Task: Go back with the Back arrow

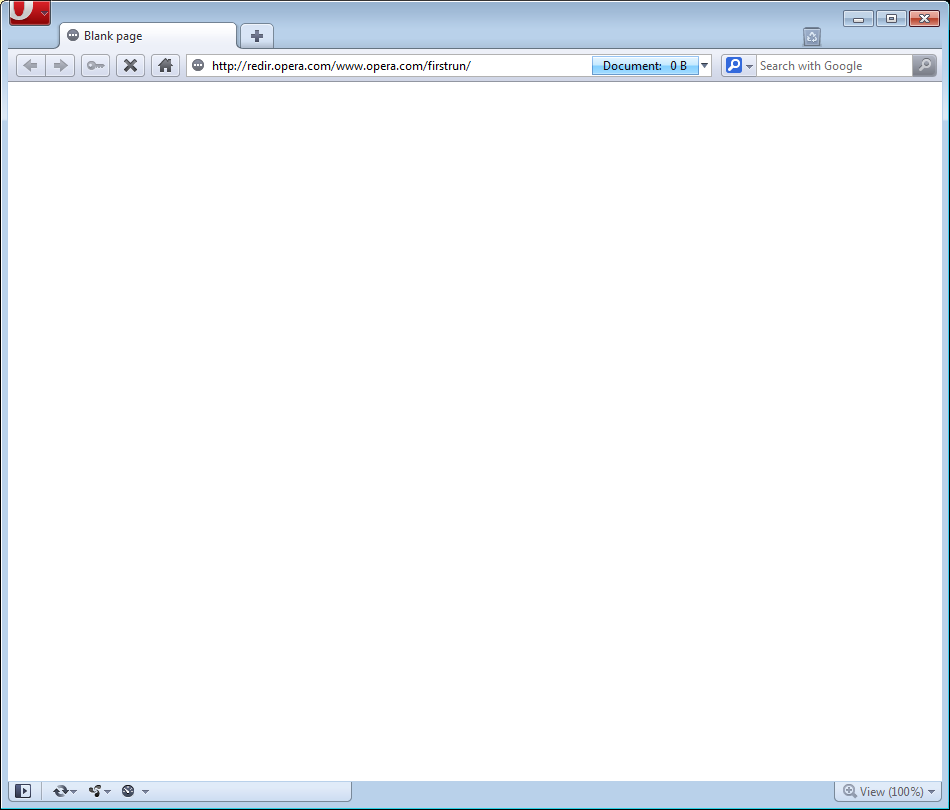Action: tap(30, 65)
